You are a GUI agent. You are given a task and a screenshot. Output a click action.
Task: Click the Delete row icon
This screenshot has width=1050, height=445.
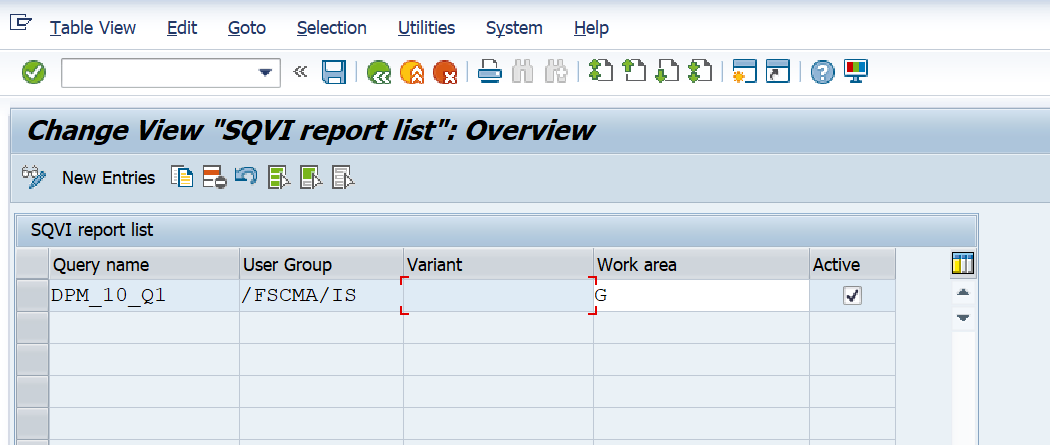click(214, 177)
